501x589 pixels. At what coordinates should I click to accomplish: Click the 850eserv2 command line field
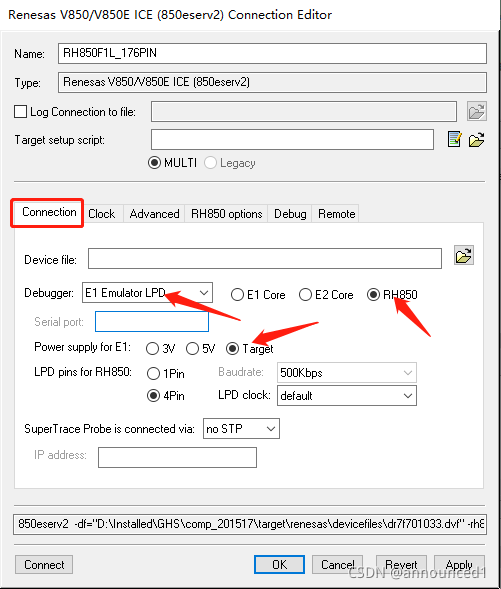tap(250, 524)
